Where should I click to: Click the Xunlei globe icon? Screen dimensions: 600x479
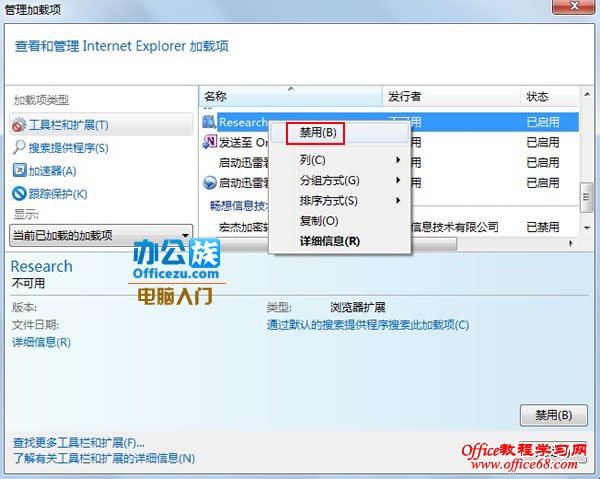click(x=210, y=183)
